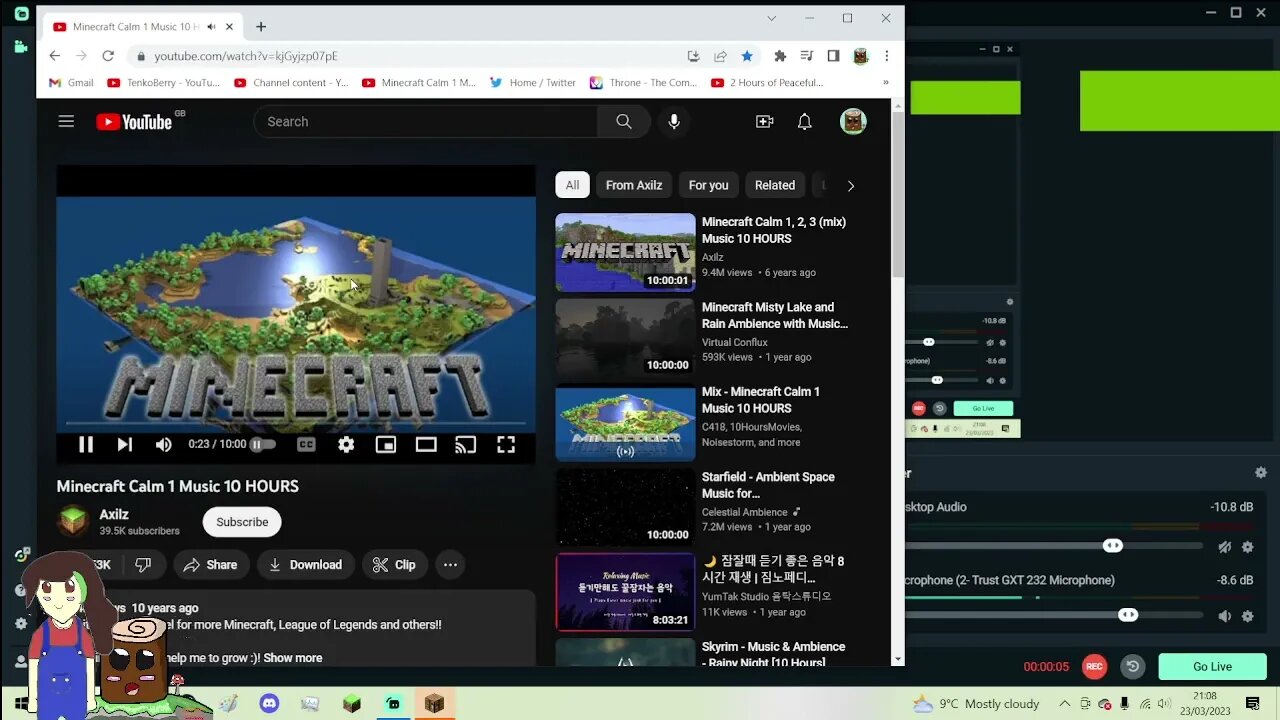Image resolution: width=1280 pixels, height=720 pixels.
Task: Mute tab audio on Chrome tab
Action: coord(211,27)
